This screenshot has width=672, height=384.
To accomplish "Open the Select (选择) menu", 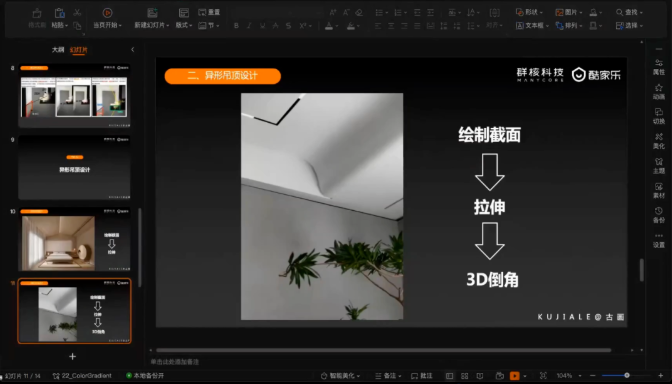I will tap(630, 26).
